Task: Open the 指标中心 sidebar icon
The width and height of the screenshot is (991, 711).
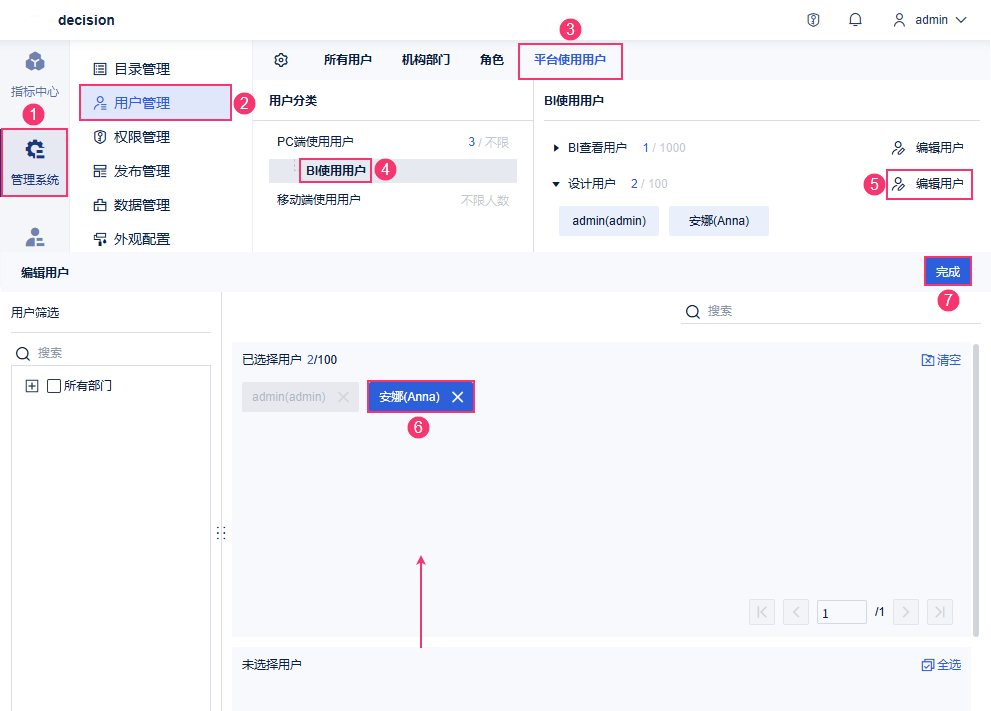Action: tap(35, 62)
